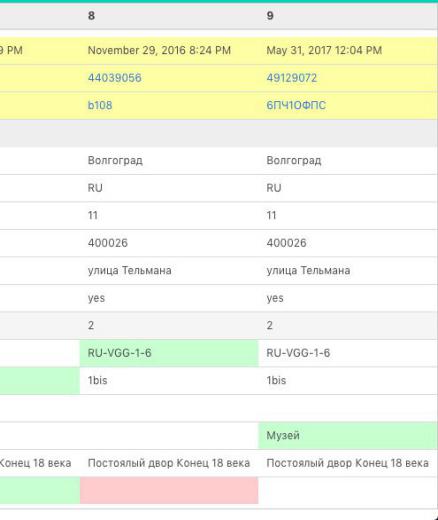Click the pink highlighted empty cell
Image resolution: width=438 pixels, height=520 pixels.
point(169,490)
